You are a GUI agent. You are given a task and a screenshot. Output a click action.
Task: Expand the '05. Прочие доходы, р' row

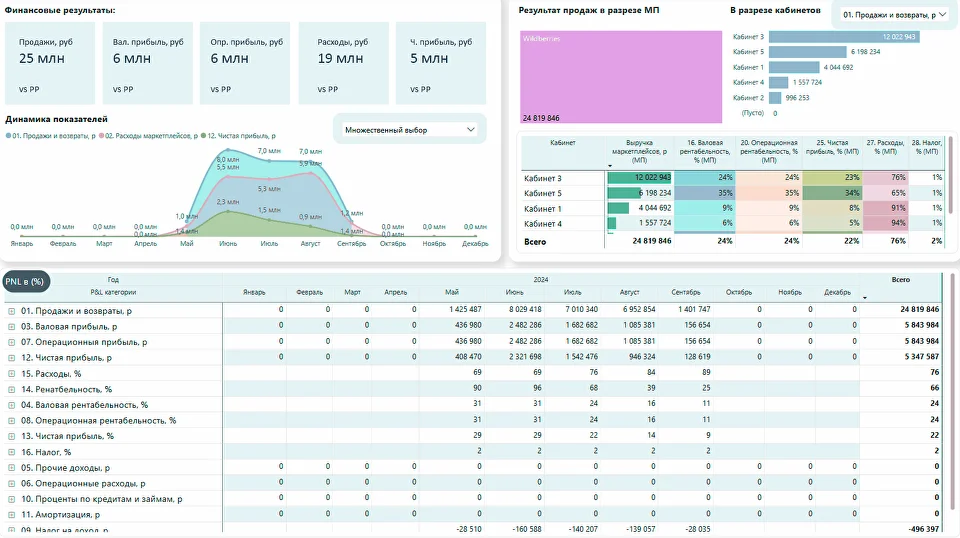12,467
